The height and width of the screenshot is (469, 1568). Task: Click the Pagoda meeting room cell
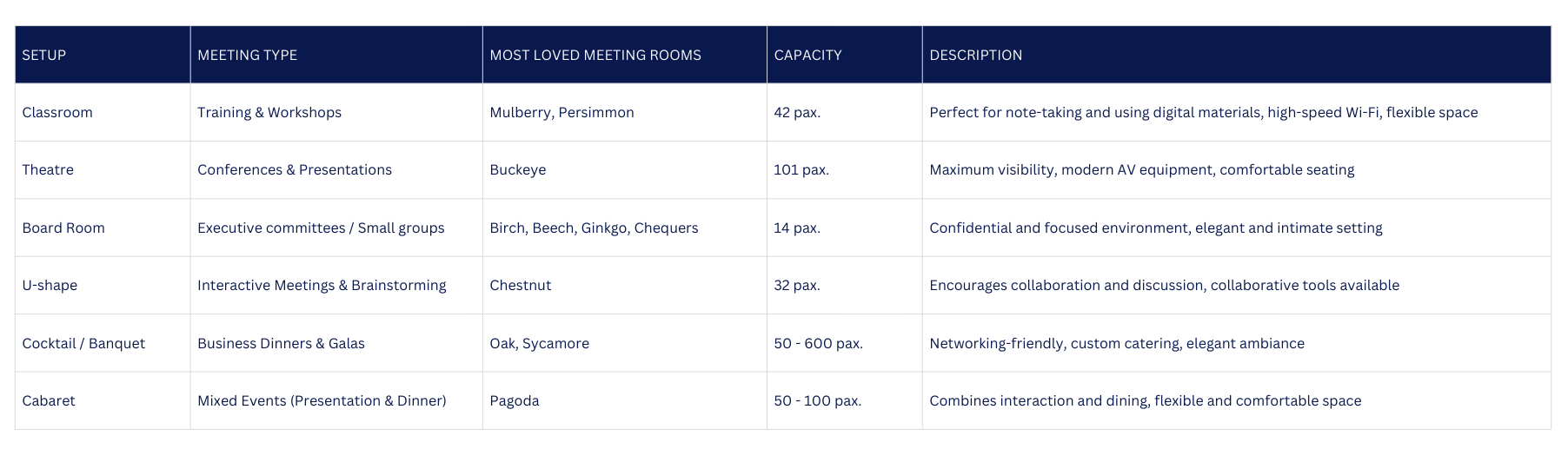[x=515, y=400]
